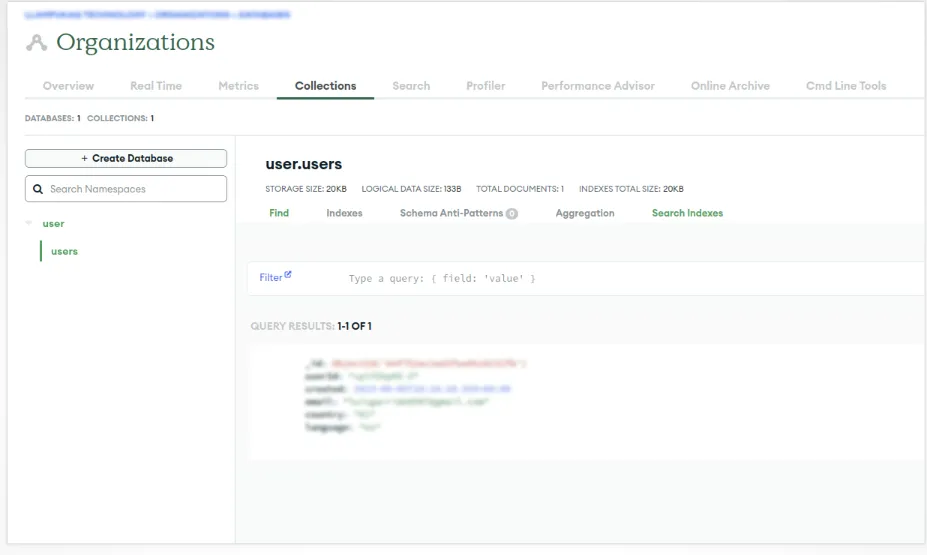Open the Overview tab
Viewport: 927px width, 555px height.
point(68,86)
